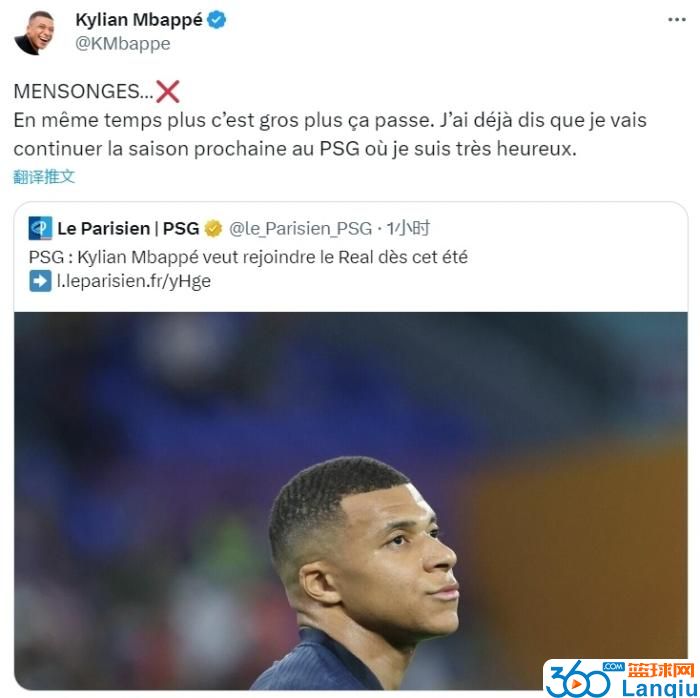Open Kylian Mbappé's profile avatar
700x698 pixels.
[35, 32]
